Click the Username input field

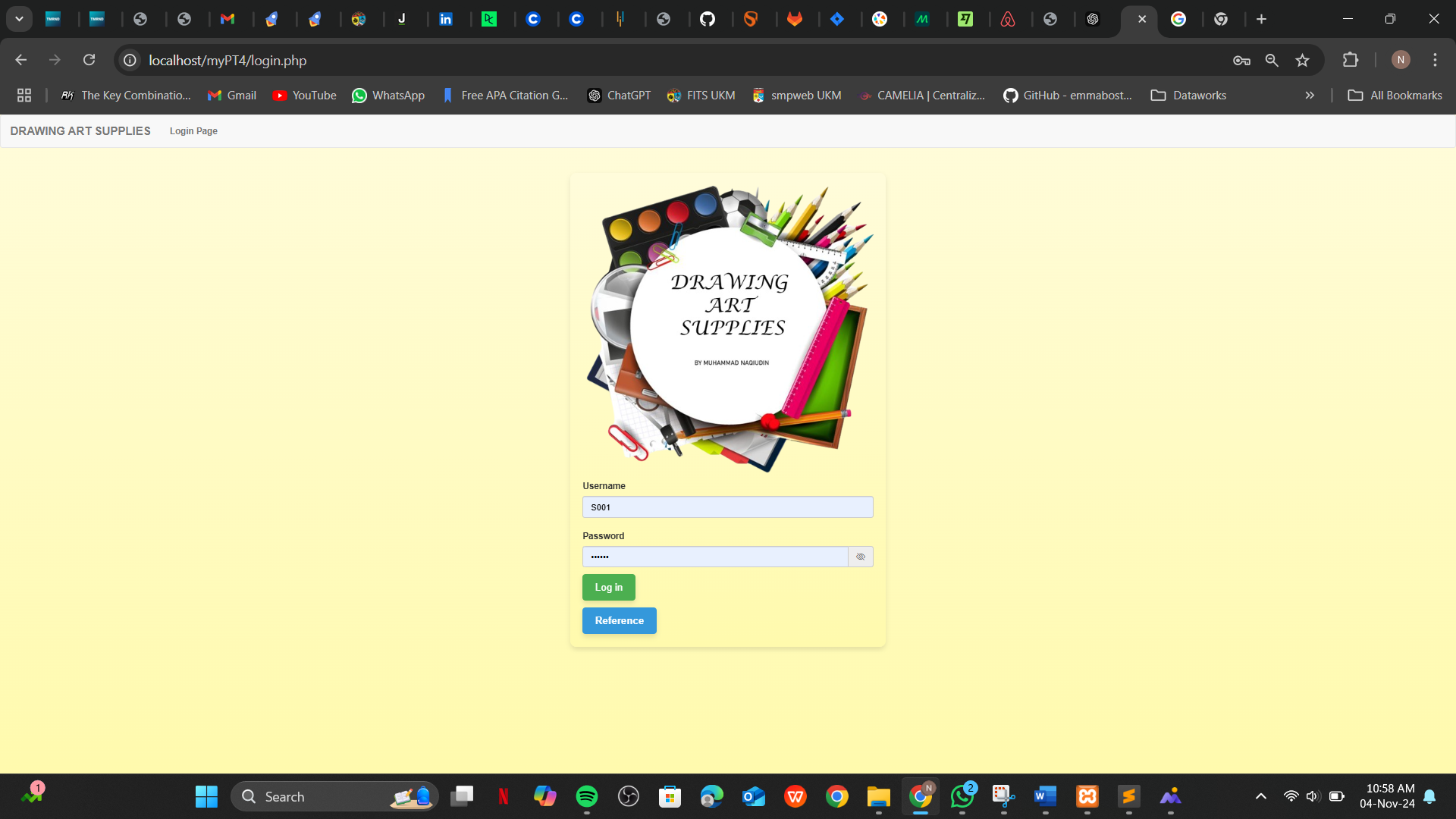(x=726, y=507)
